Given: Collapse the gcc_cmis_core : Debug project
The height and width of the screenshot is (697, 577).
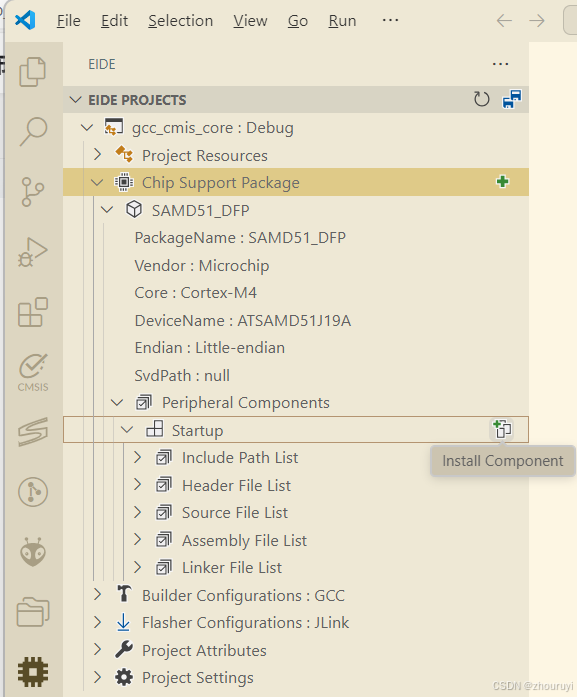Looking at the screenshot, I should [x=87, y=128].
